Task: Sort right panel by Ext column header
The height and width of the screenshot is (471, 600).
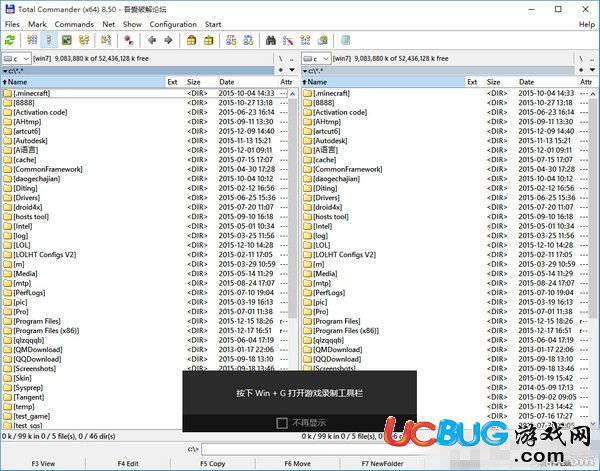Action: [472, 82]
